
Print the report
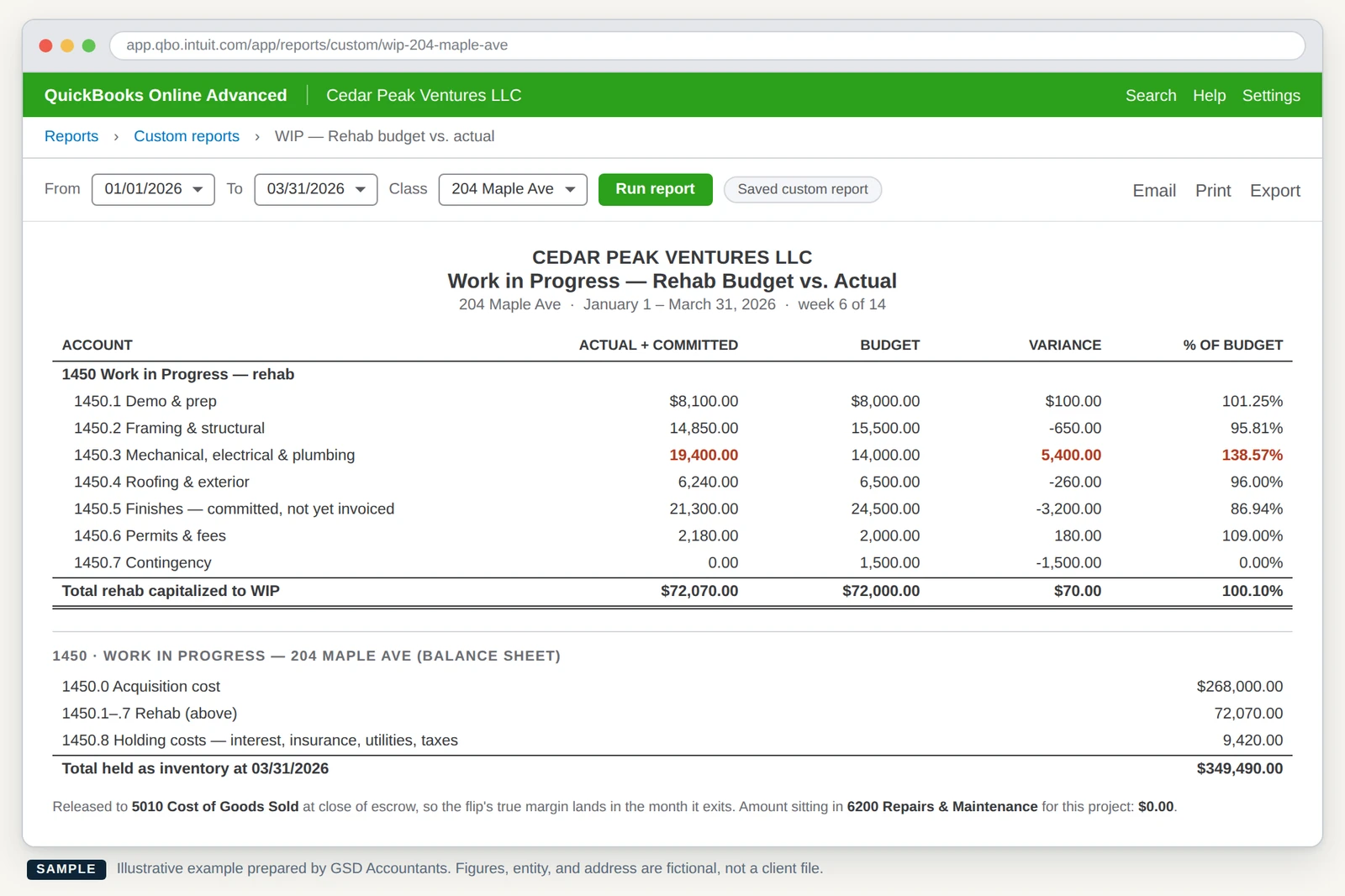pyautogui.click(x=1213, y=191)
